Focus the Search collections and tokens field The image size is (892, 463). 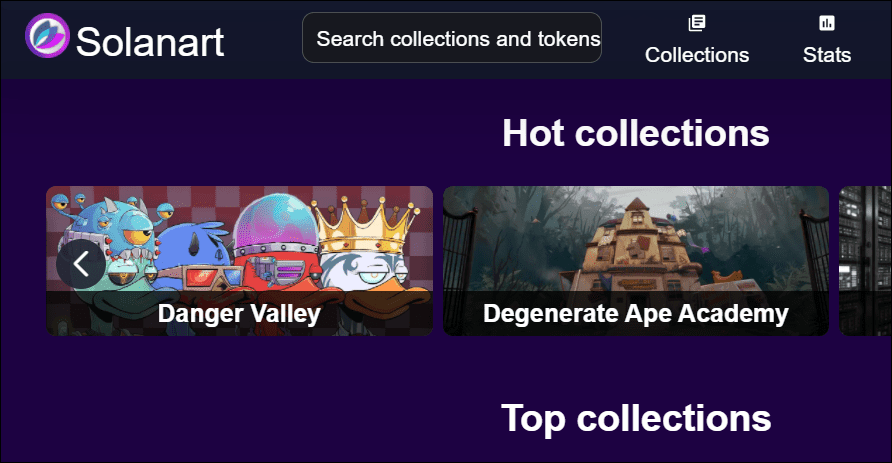[452, 38]
